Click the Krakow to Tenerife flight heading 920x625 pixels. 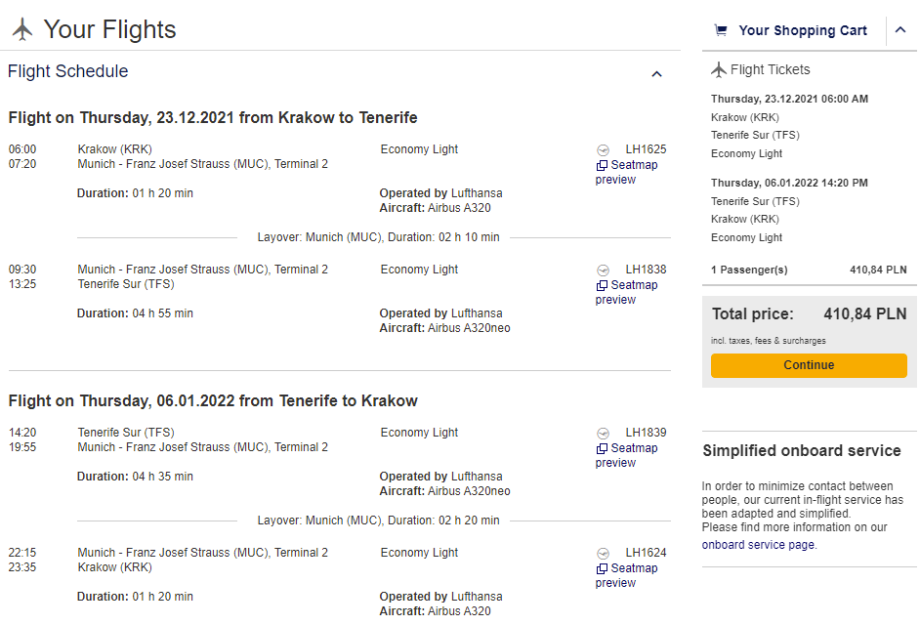coord(213,118)
